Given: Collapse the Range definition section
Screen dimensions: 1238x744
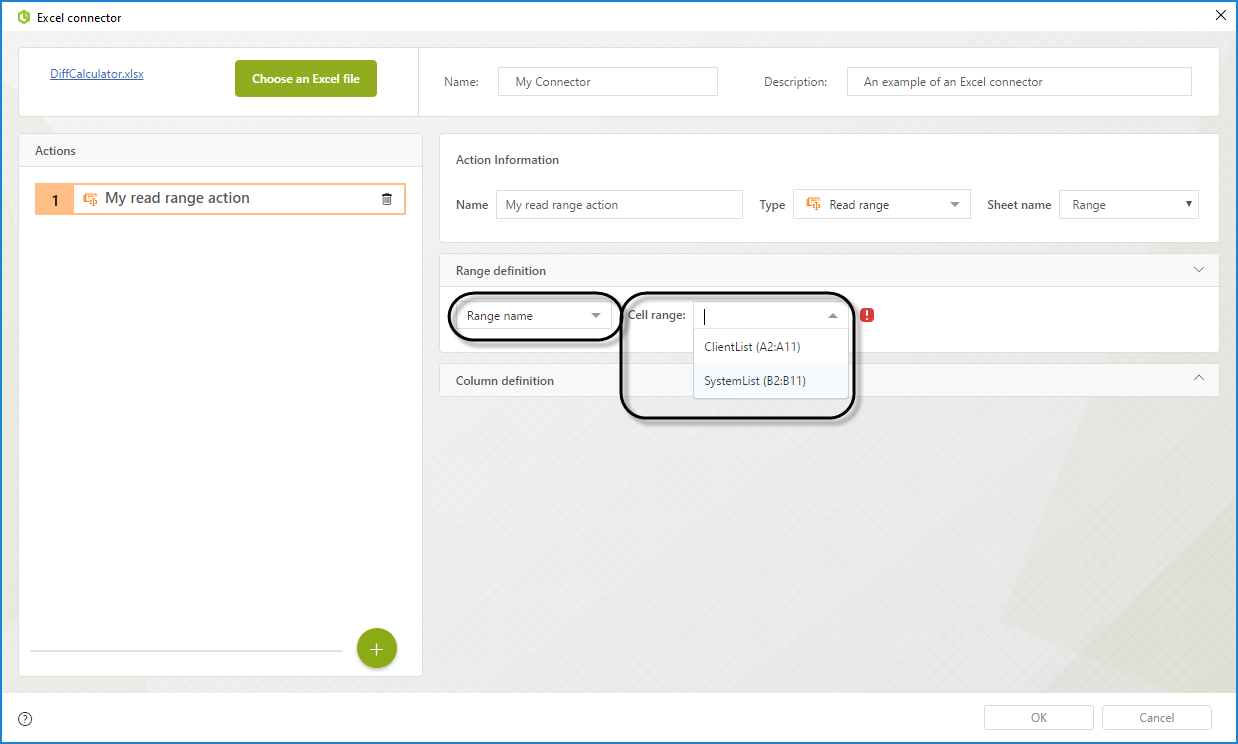Looking at the screenshot, I should (x=1199, y=270).
